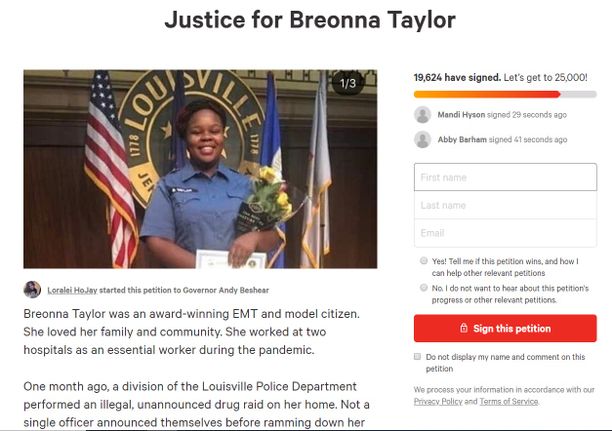Viewport: 612px width, 431px height.
Task: Click the signature progress bar
Action: coord(505,94)
